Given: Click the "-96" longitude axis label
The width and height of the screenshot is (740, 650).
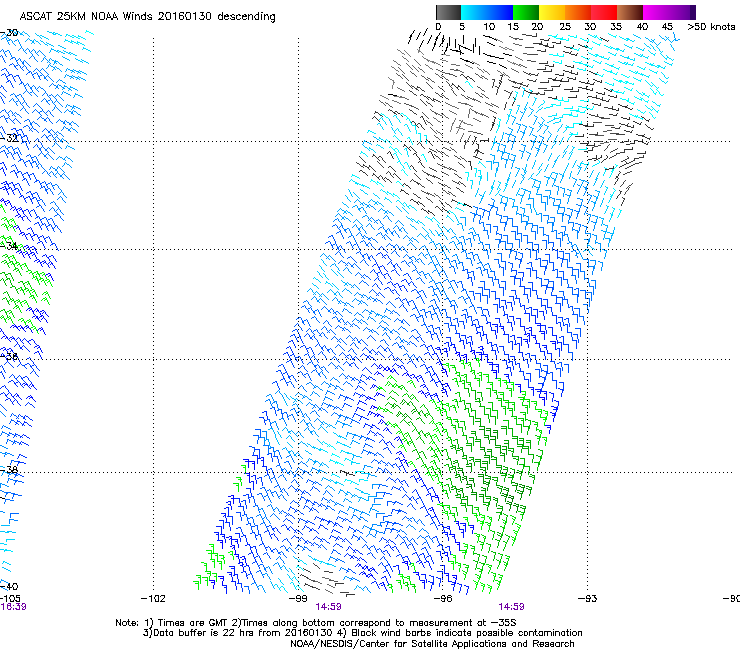Looking at the screenshot, I should click(443, 599).
